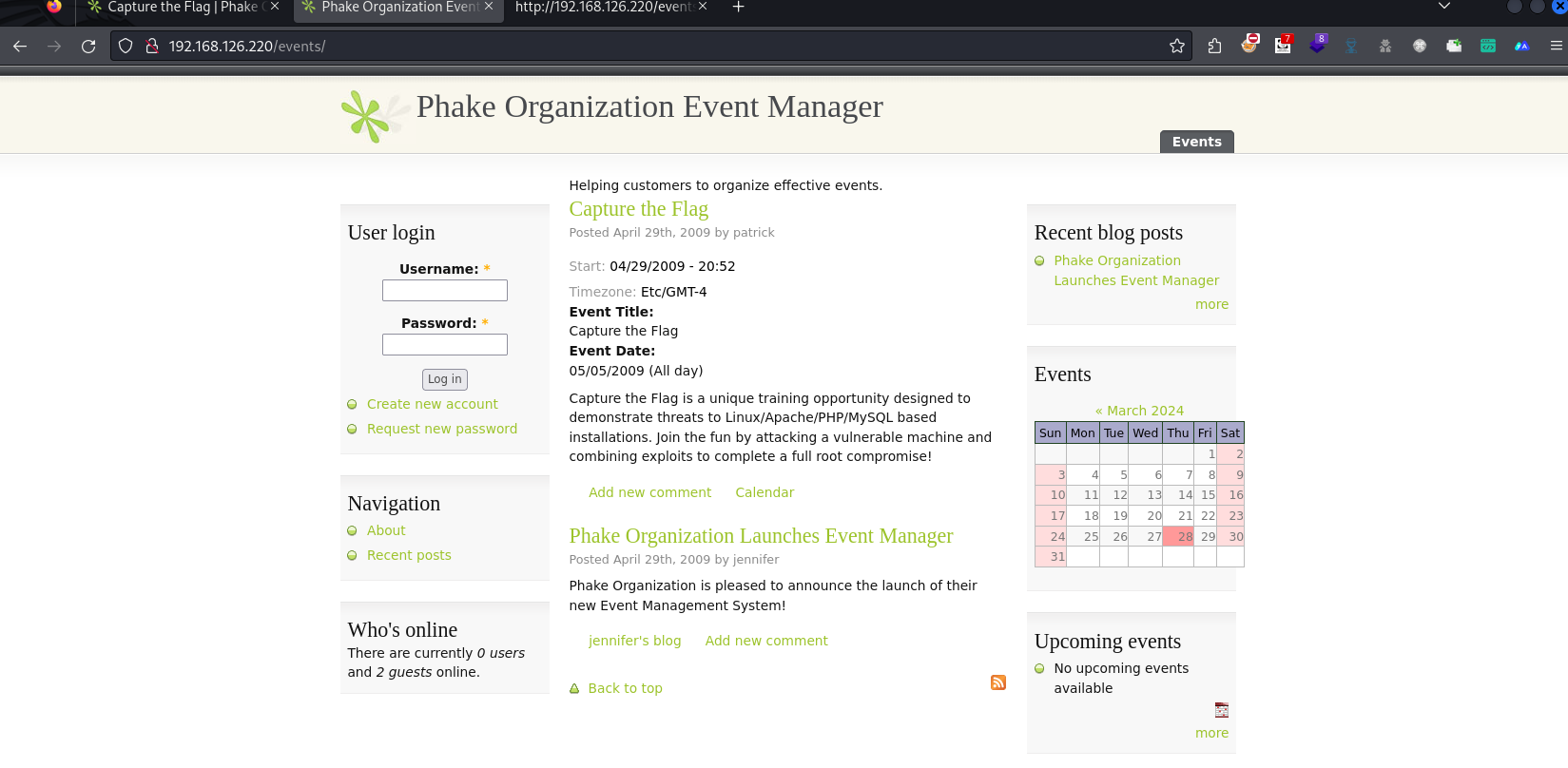Open the round command-symbol extension
The width and height of the screenshot is (1568, 768).
coord(1420,46)
